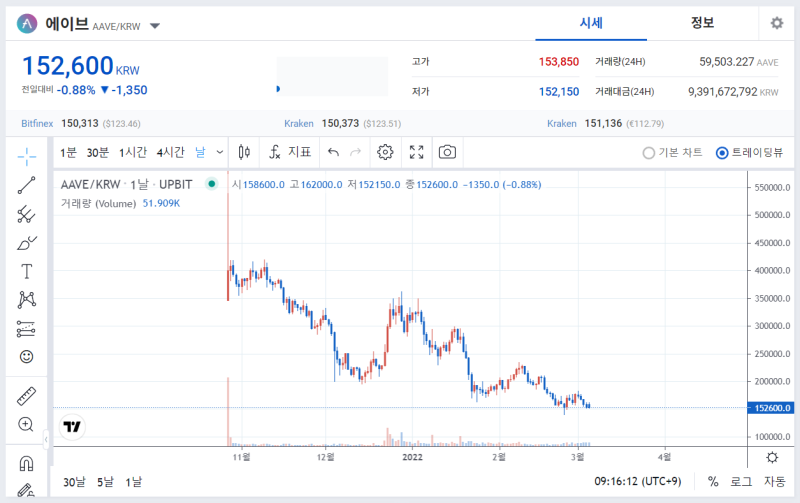Open the timezone 09:16:12 (UTC+9) menu
This screenshot has width=800, height=503.
[x=638, y=481]
